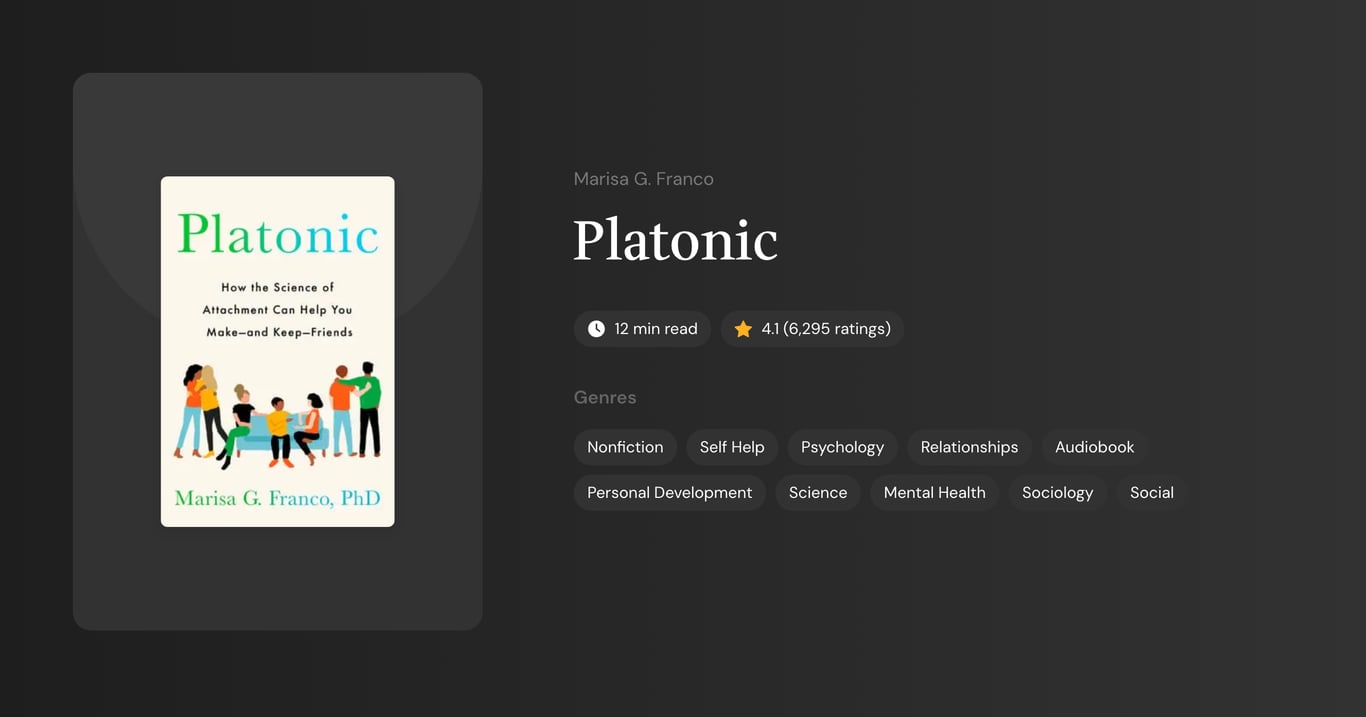
Task: Open the Science genre category
Action: 817,492
